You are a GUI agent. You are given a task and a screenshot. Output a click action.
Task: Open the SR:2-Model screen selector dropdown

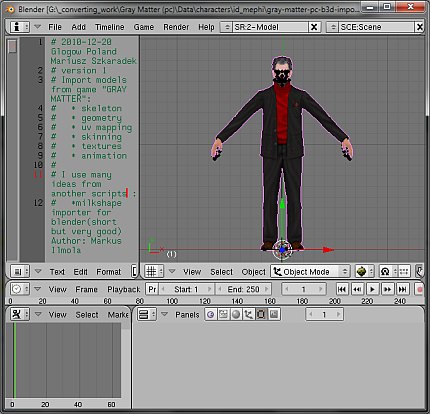[x=227, y=27]
